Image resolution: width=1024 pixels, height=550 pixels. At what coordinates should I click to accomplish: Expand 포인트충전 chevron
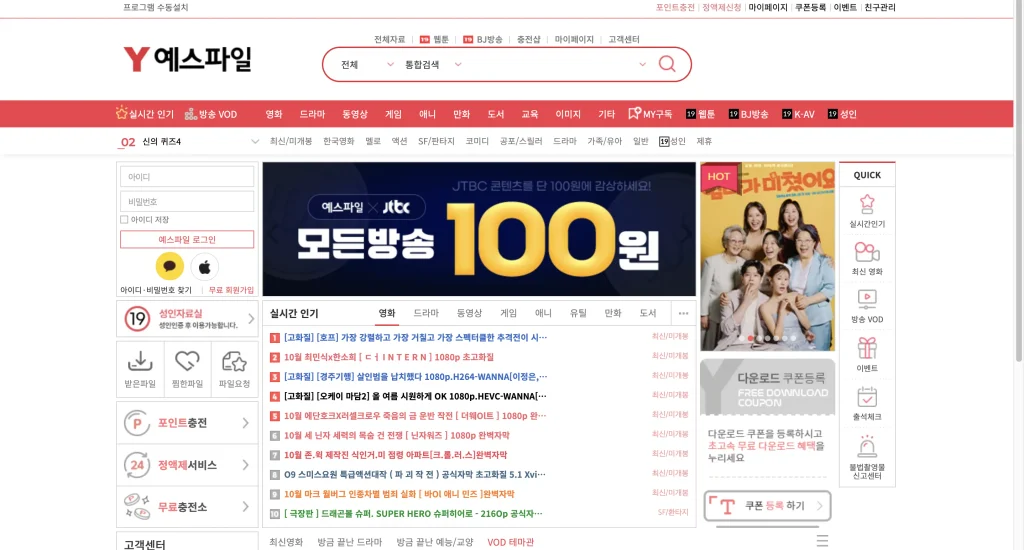pyautogui.click(x=246, y=423)
